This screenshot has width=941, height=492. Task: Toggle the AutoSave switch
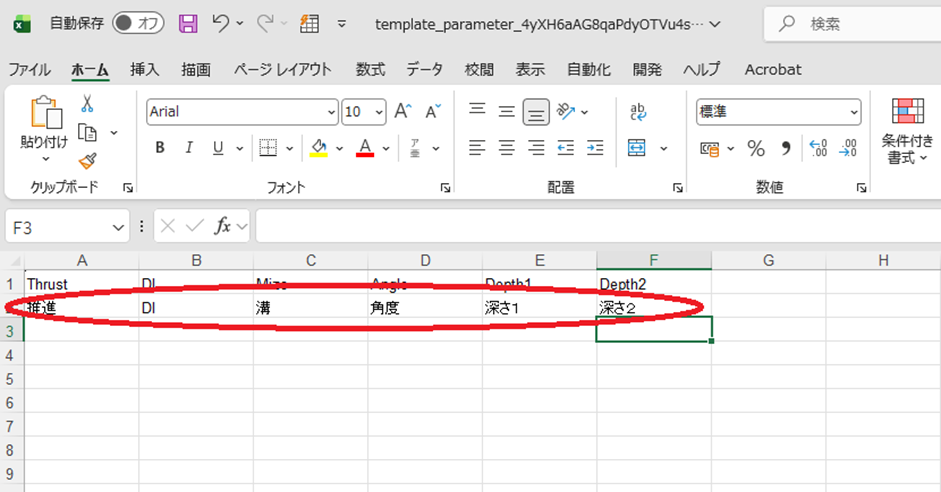[x=138, y=23]
